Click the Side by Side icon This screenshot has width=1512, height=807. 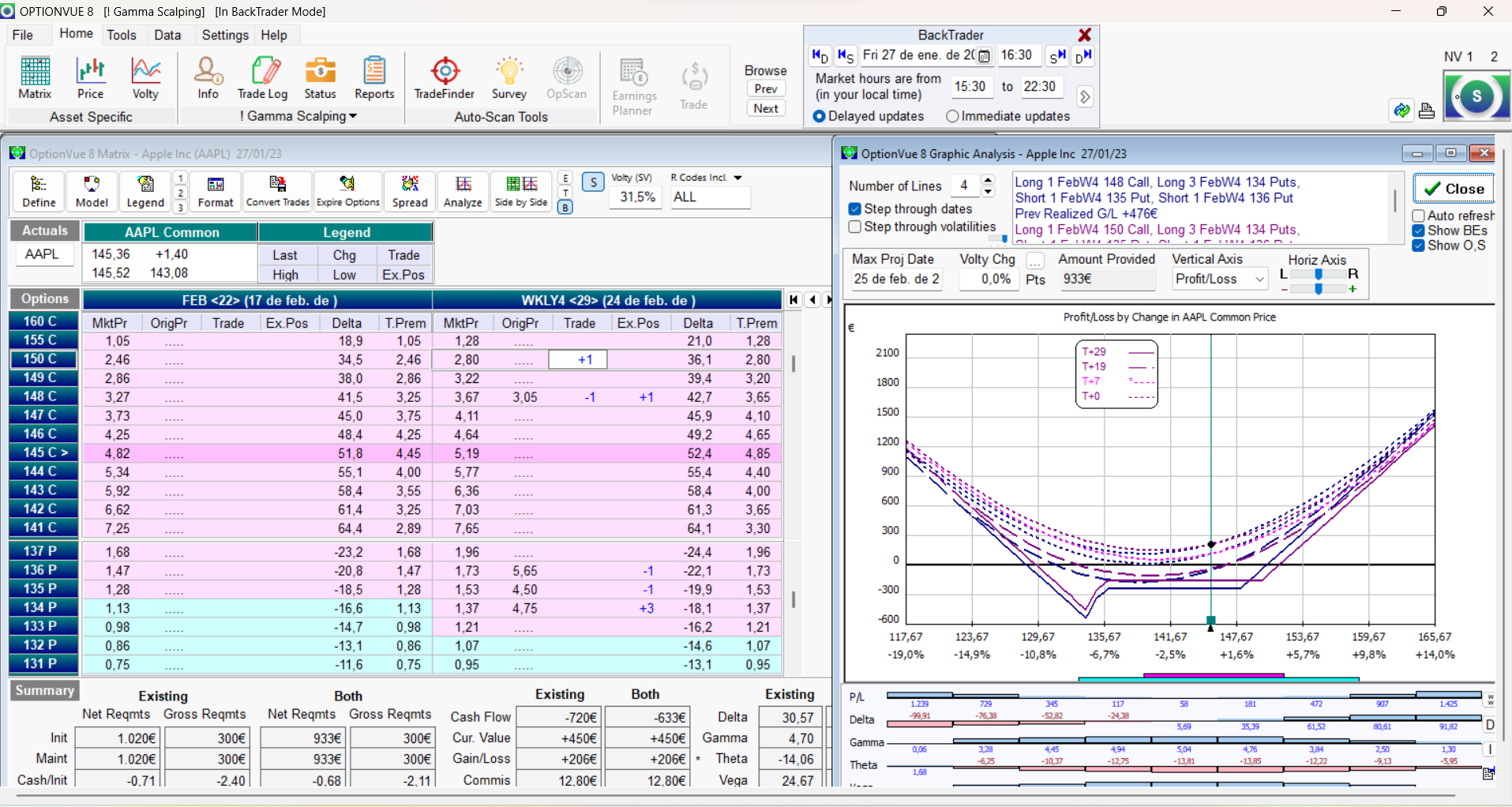tap(521, 192)
